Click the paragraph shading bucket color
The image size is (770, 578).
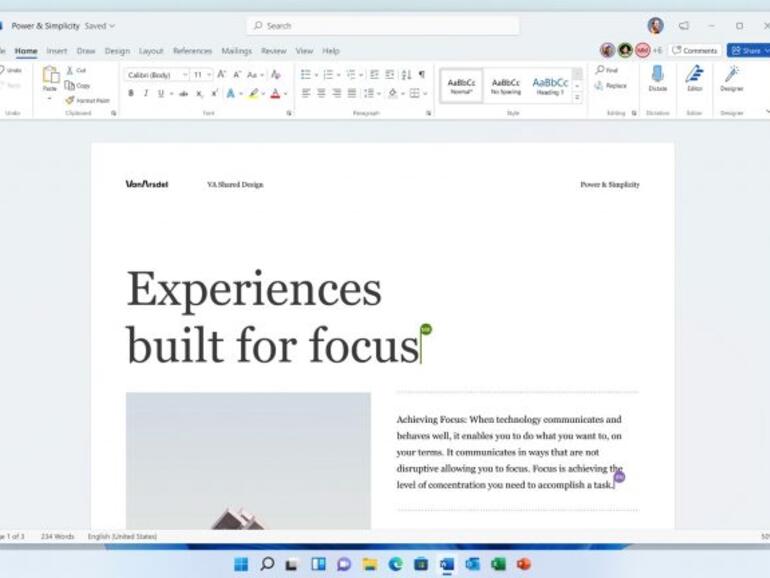coord(392,93)
